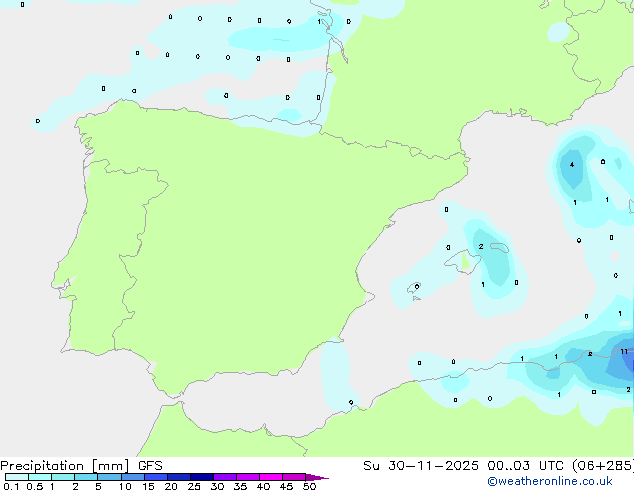The image size is (634, 490).
Task: Pick the legend swatch between 10 and 15
Action: point(133,477)
